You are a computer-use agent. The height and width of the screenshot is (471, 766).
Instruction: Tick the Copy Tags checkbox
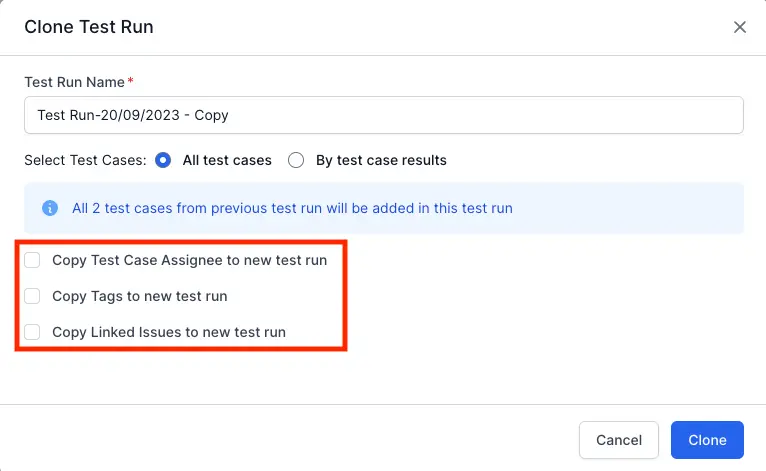point(33,296)
